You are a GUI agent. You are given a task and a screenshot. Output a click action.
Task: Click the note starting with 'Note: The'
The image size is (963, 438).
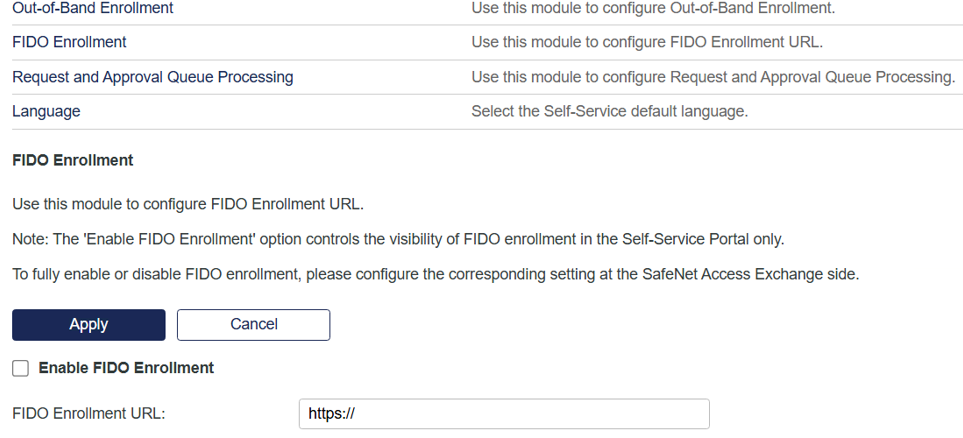coord(397,239)
